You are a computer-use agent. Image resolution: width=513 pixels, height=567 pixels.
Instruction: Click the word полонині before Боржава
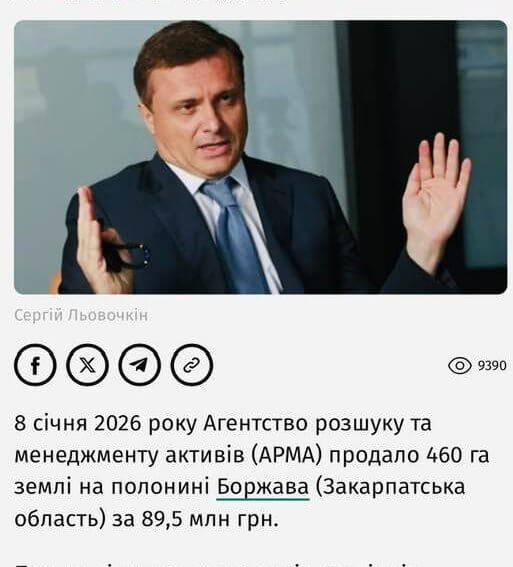pos(160,487)
